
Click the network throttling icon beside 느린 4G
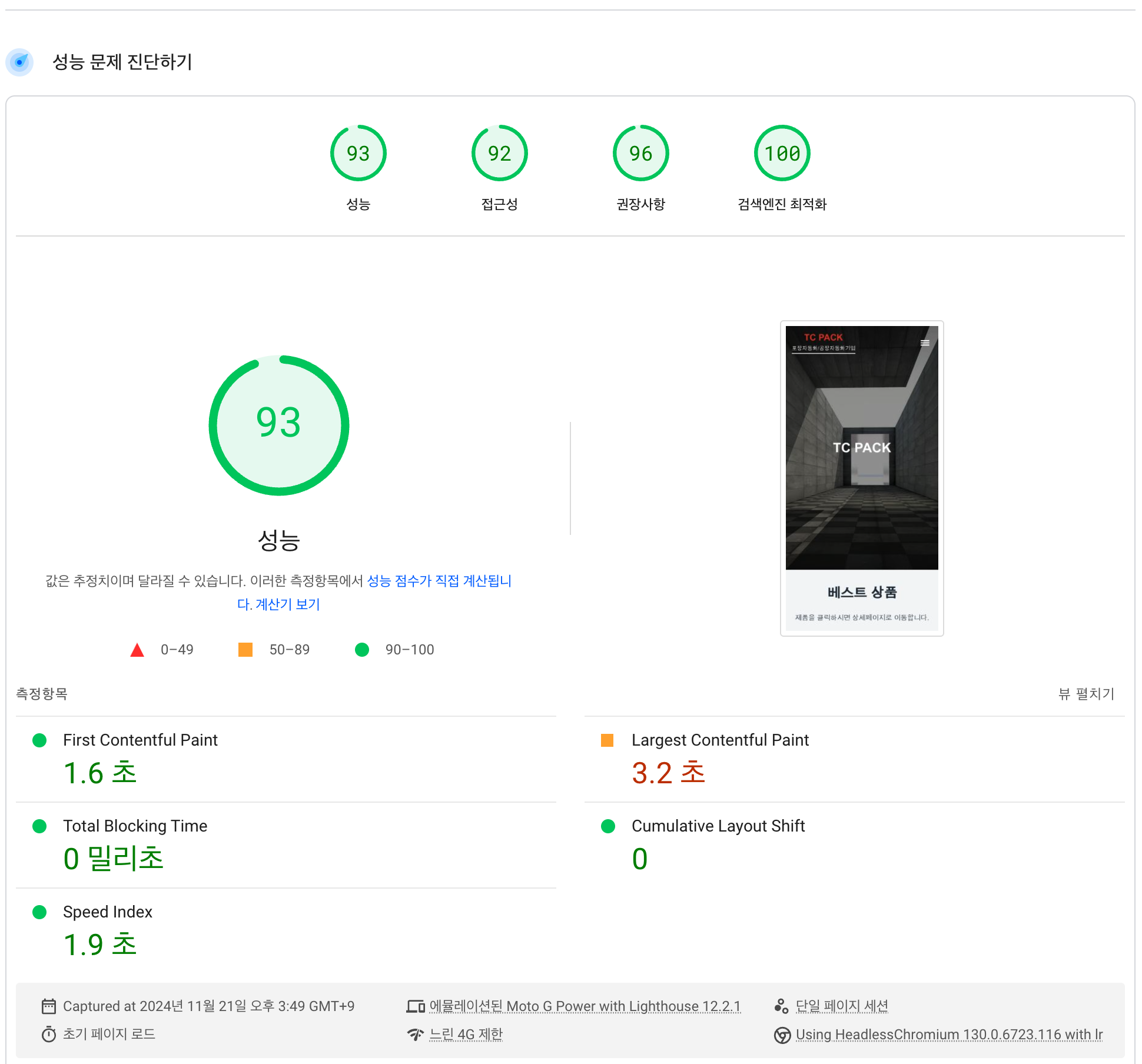pos(416,1034)
